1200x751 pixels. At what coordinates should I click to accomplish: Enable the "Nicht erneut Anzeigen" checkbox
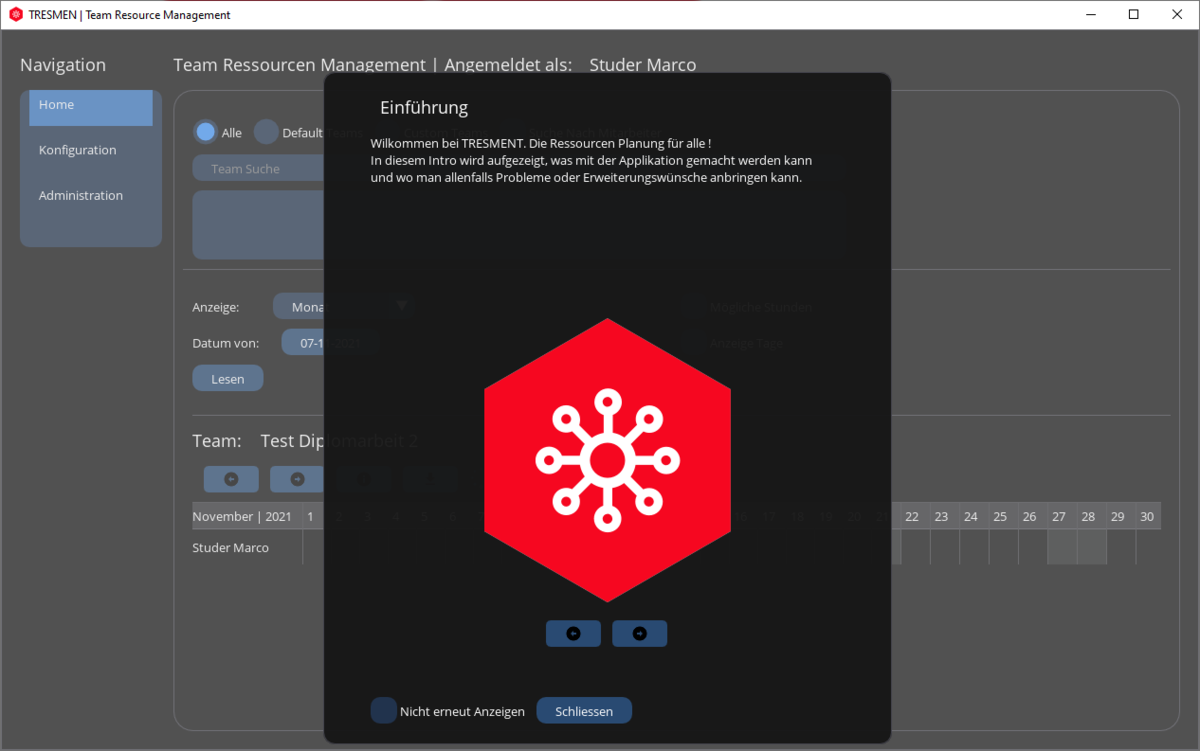384,711
